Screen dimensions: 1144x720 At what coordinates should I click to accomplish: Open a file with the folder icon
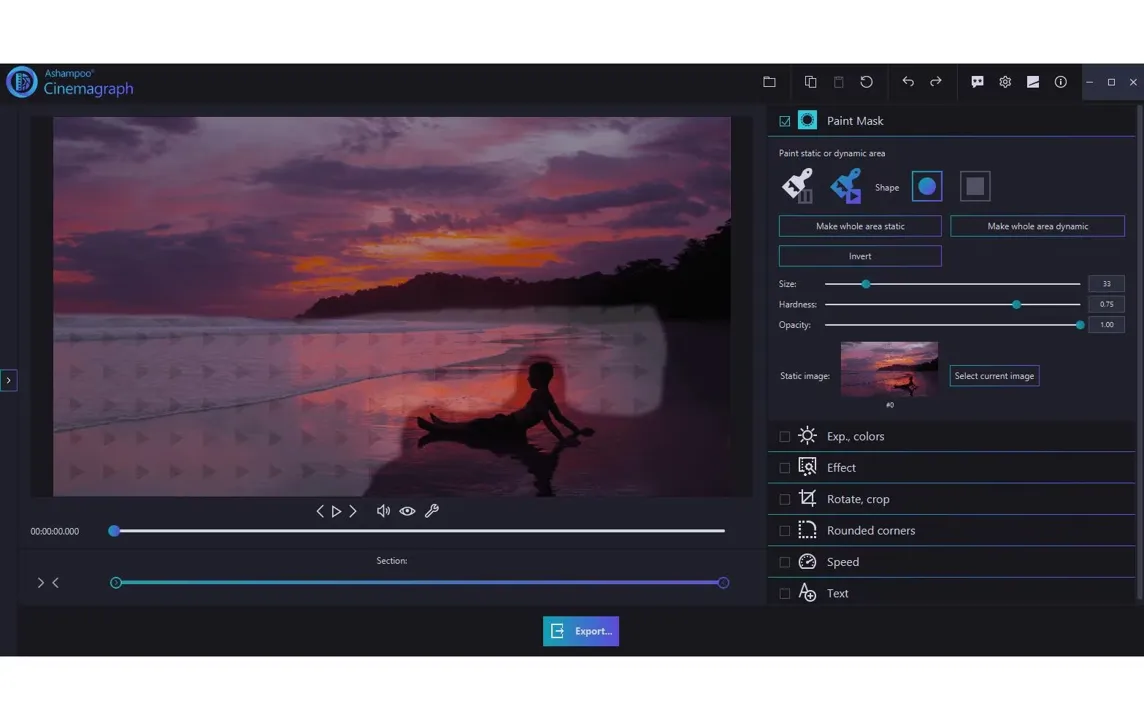[769, 82]
